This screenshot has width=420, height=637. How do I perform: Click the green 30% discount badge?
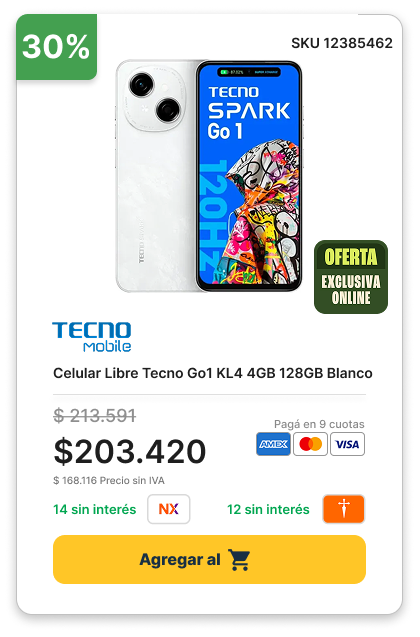(x=56, y=47)
